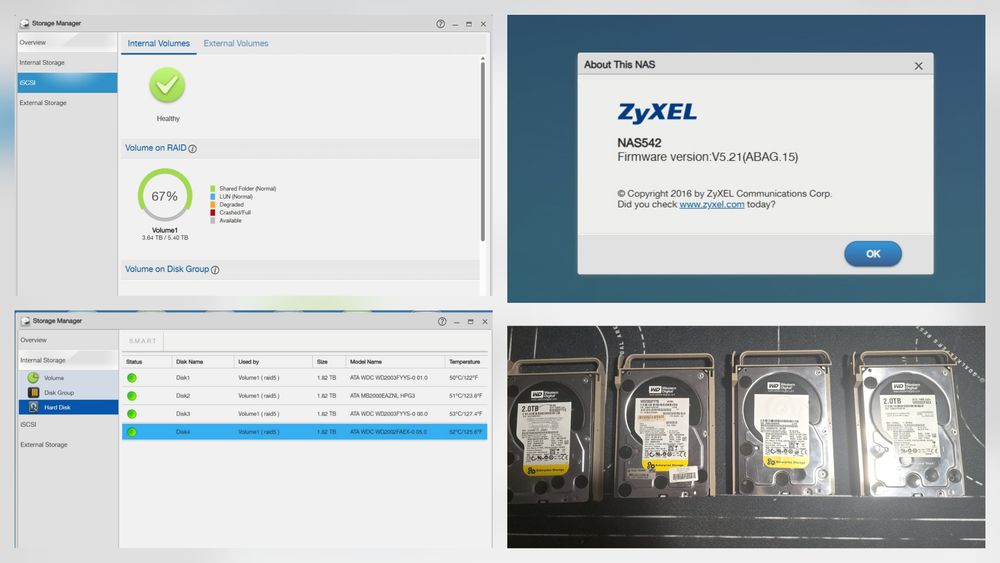The image size is (1000, 563).
Task: Click the Available gray legend swatch
Action: [x=213, y=221]
